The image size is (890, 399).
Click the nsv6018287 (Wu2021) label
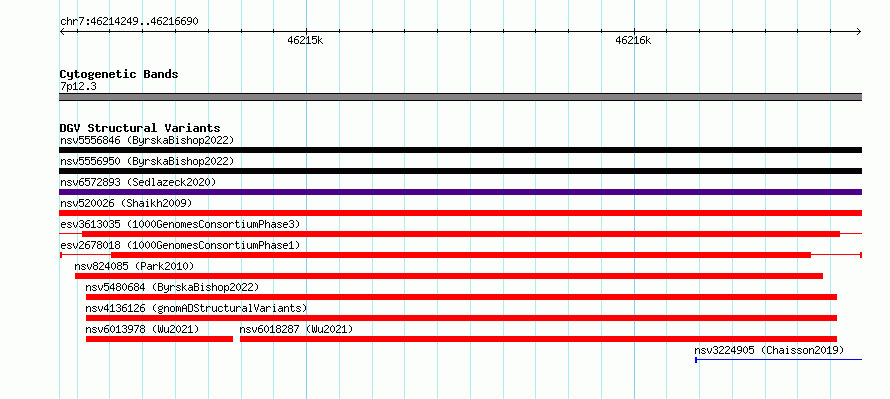[x=296, y=329]
